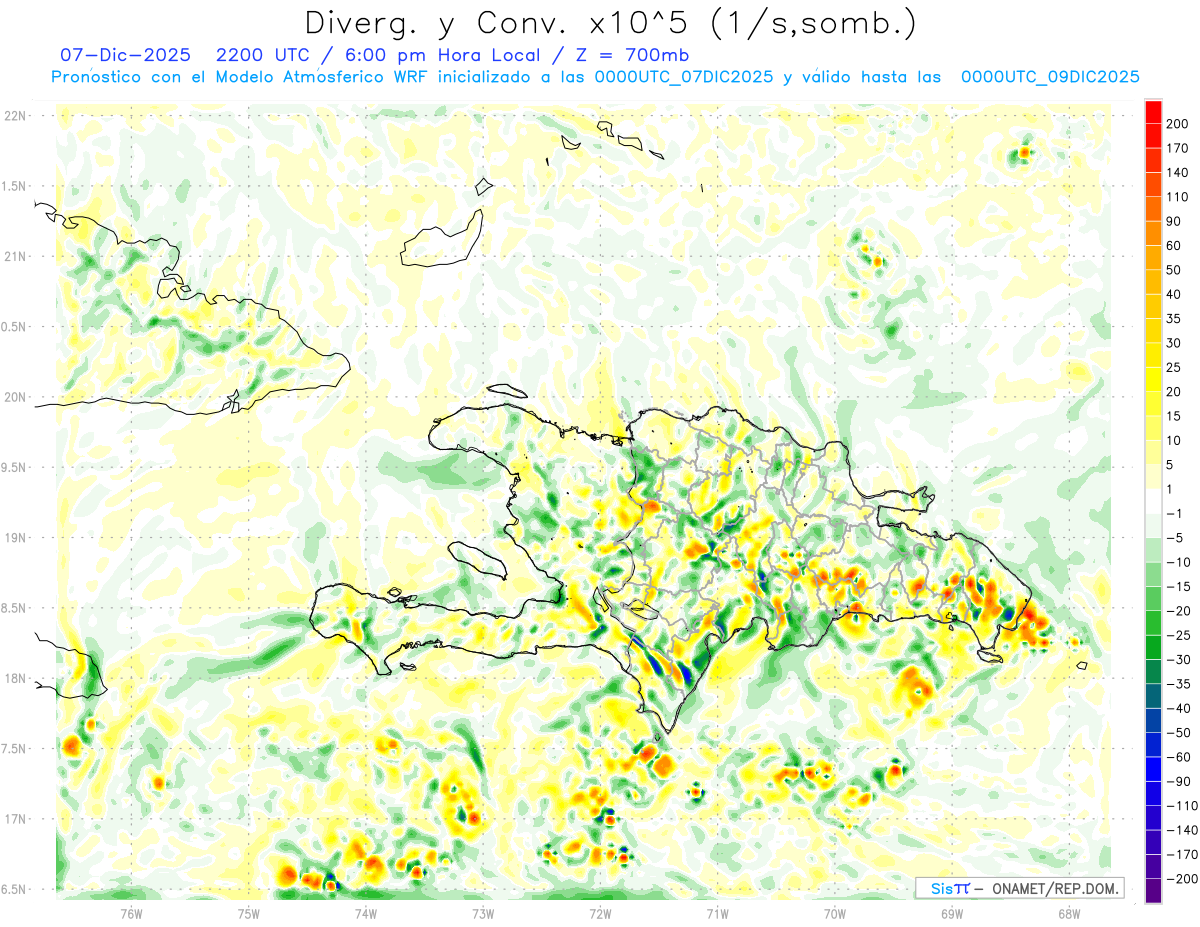Click the '9.5N' latitude label
Screen dimensions: 1200x927
click(x=14, y=467)
